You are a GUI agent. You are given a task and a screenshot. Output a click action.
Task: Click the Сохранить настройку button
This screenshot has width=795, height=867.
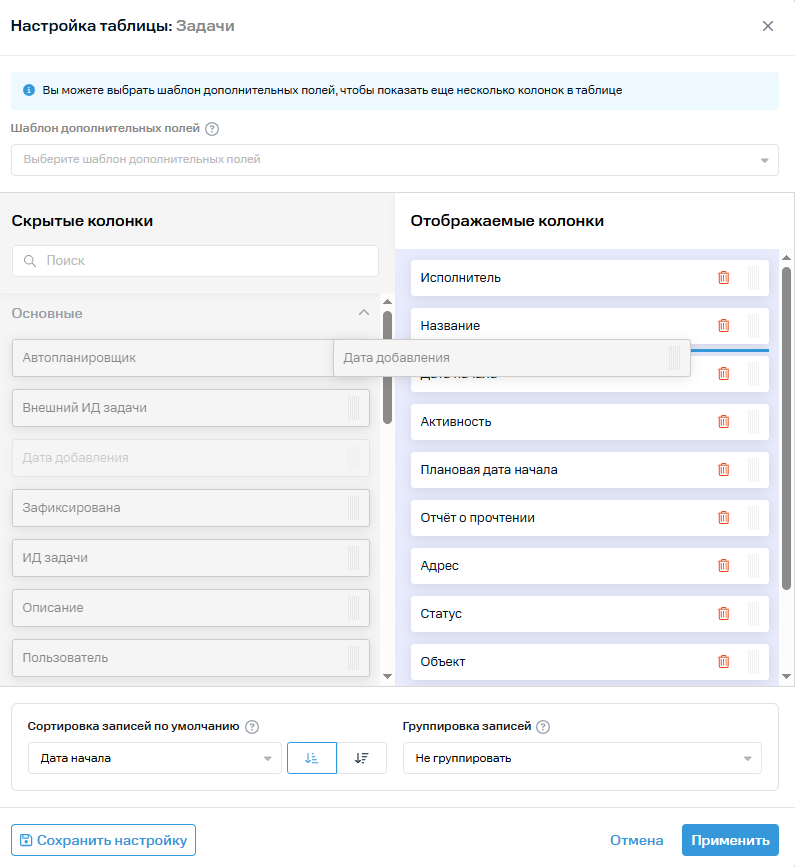coord(103,840)
